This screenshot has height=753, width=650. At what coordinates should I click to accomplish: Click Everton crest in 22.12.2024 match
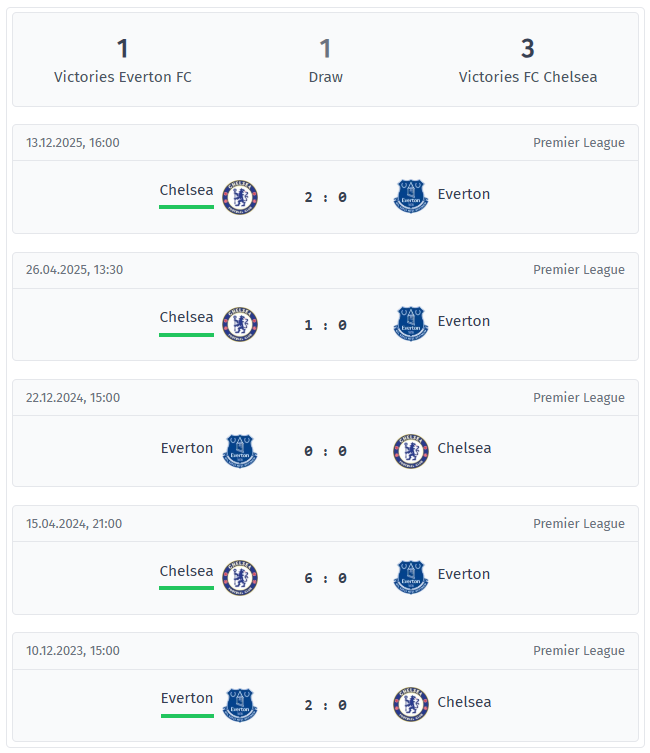click(x=240, y=451)
